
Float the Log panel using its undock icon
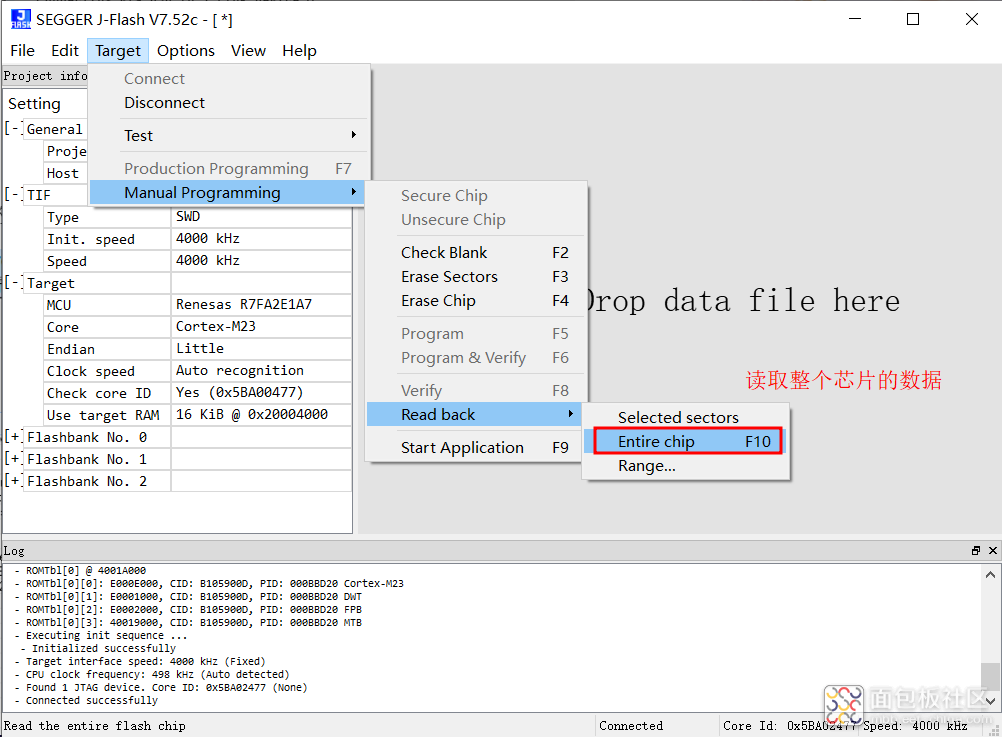976,551
